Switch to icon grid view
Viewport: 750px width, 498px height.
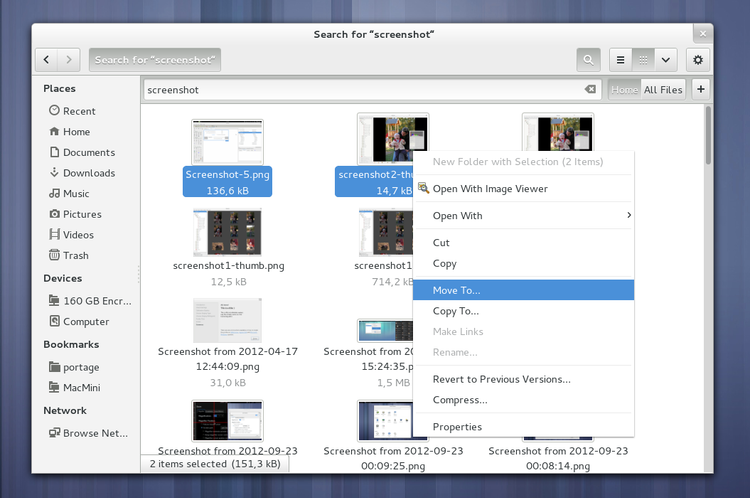coord(644,60)
